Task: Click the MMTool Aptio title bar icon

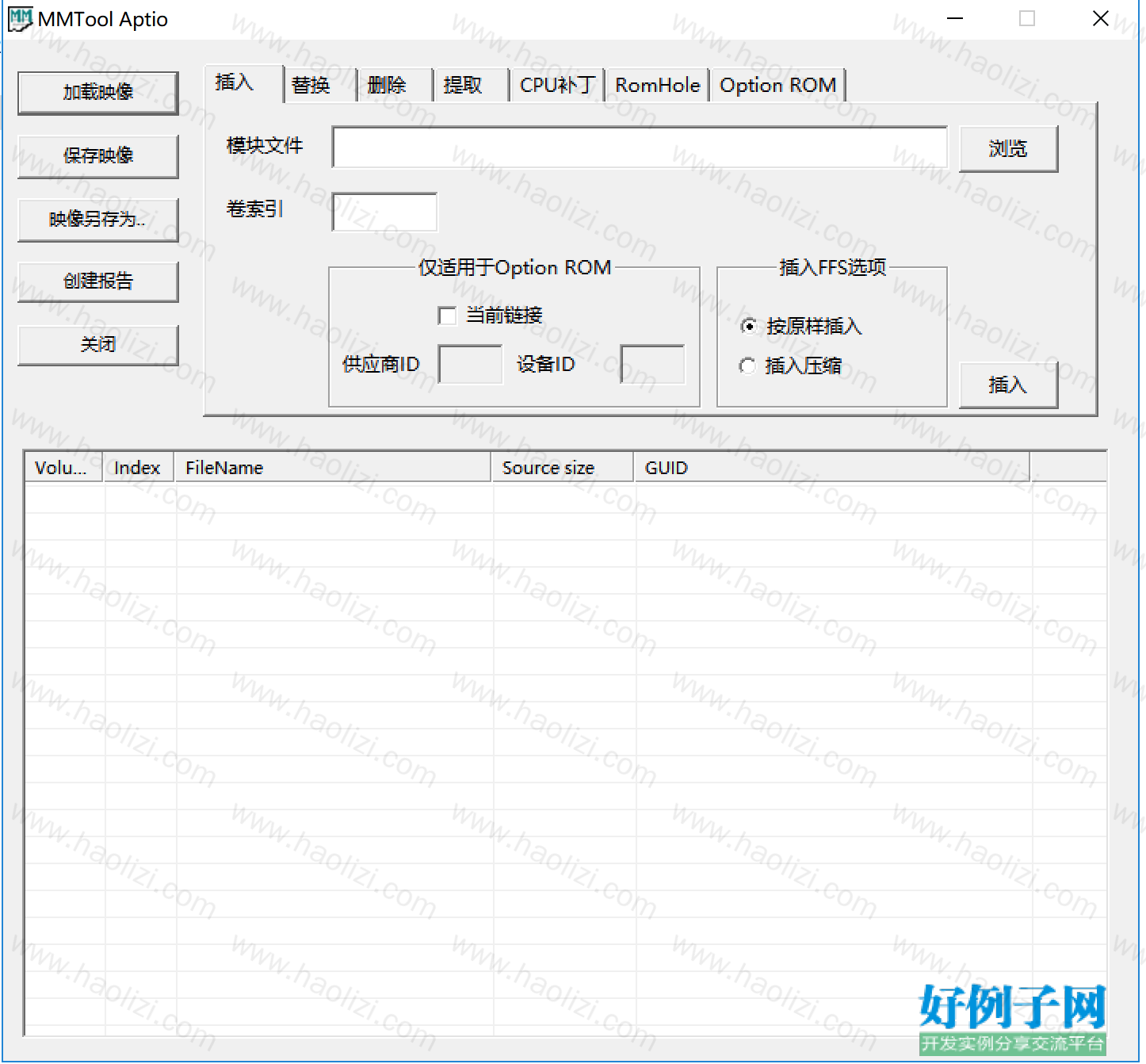Action: point(20,19)
